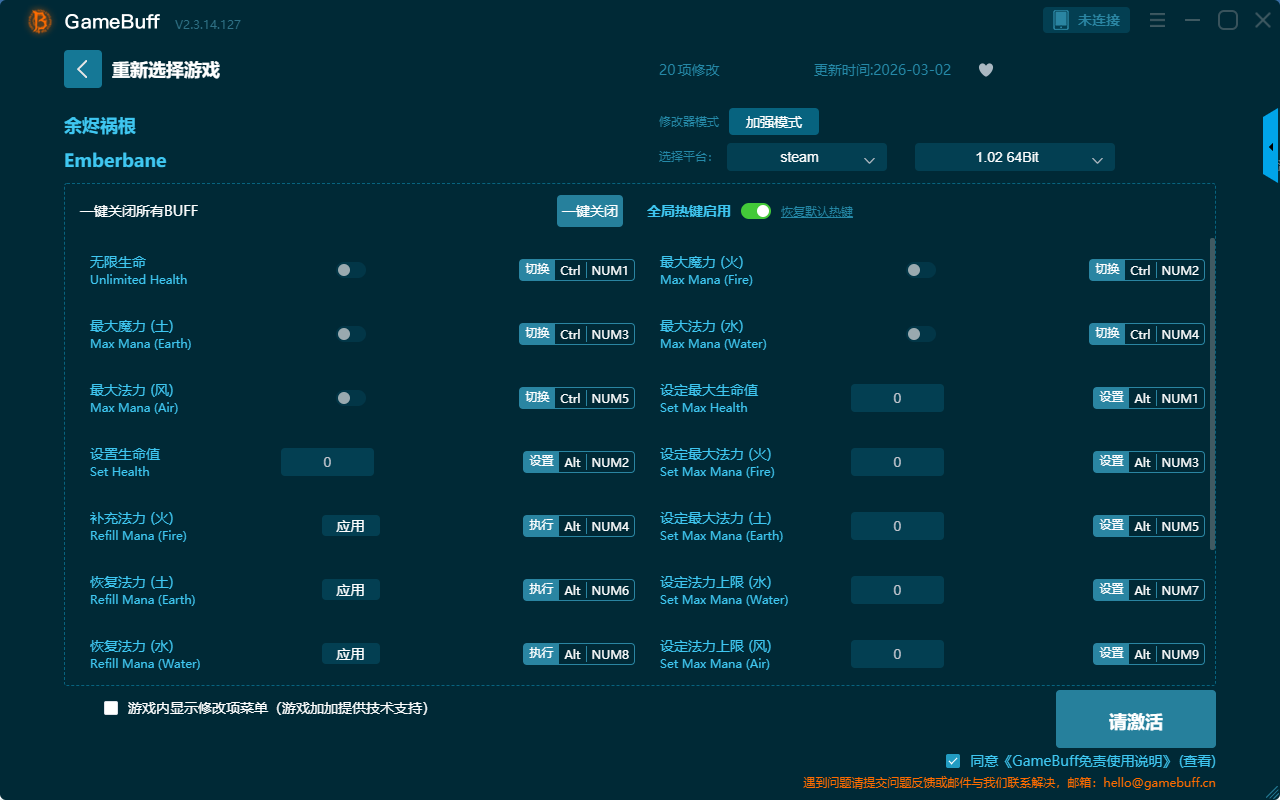Toggle Unlimited Health switch
This screenshot has width=1280, height=800.
coord(350,270)
